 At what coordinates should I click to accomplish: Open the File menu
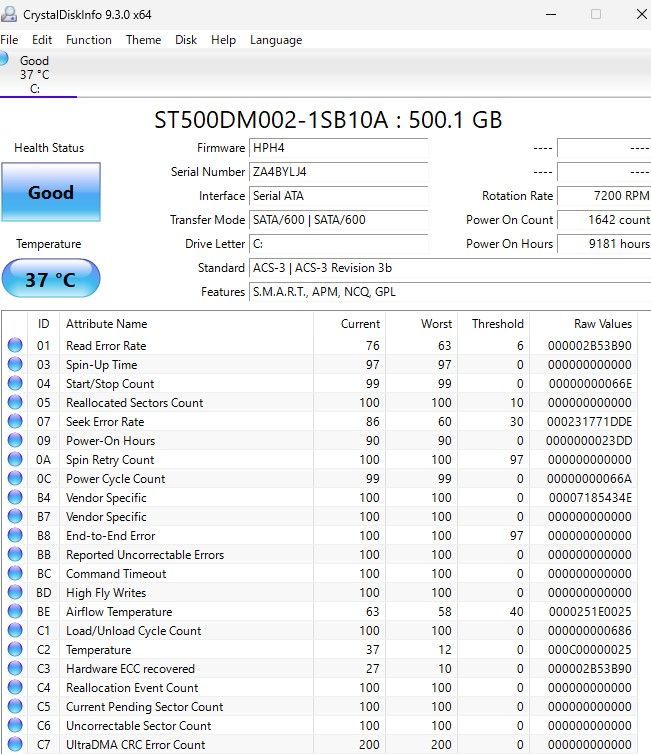coord(9,40)
